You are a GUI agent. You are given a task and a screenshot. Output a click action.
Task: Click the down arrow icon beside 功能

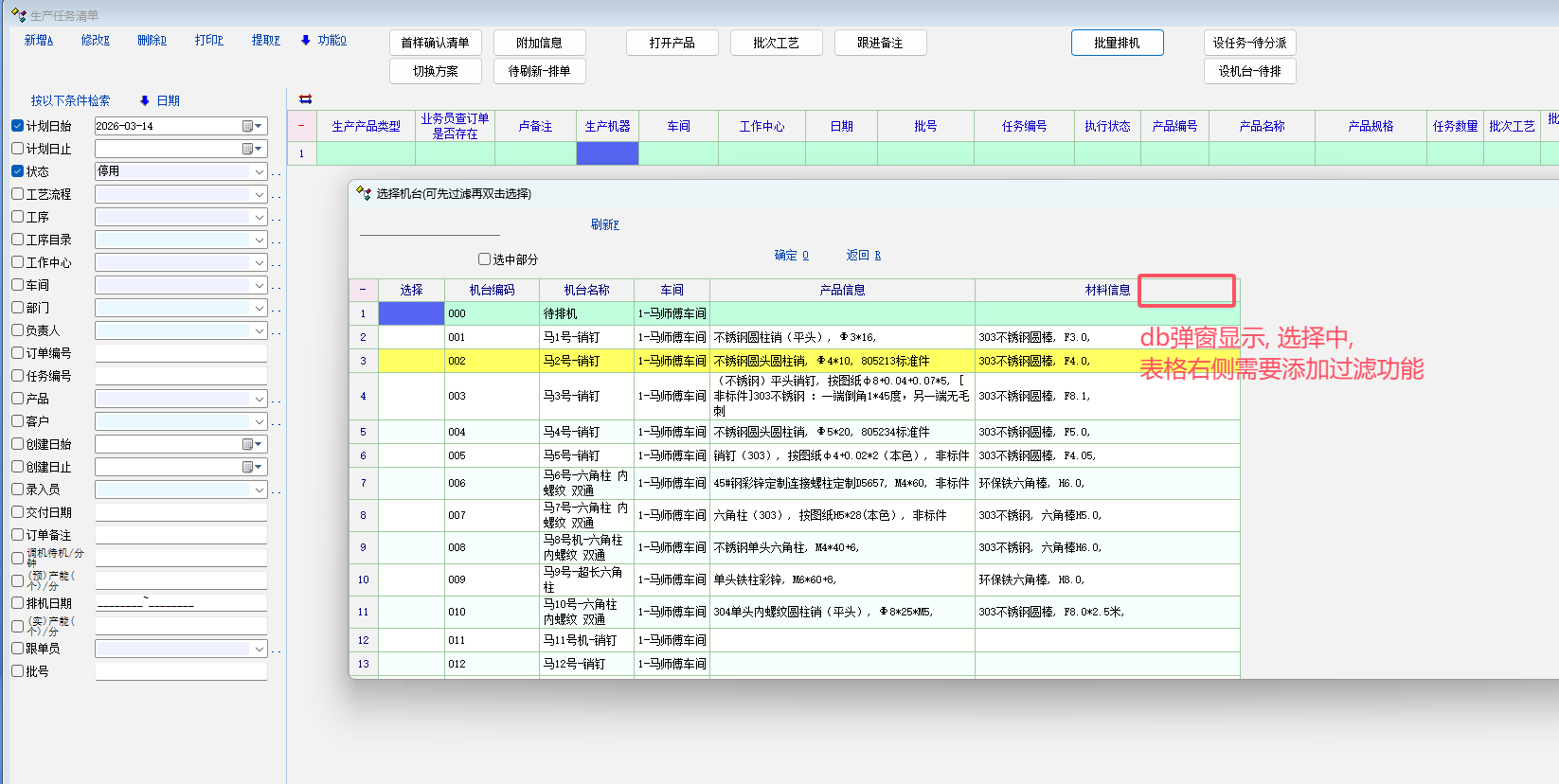click(x=306, y=41)
